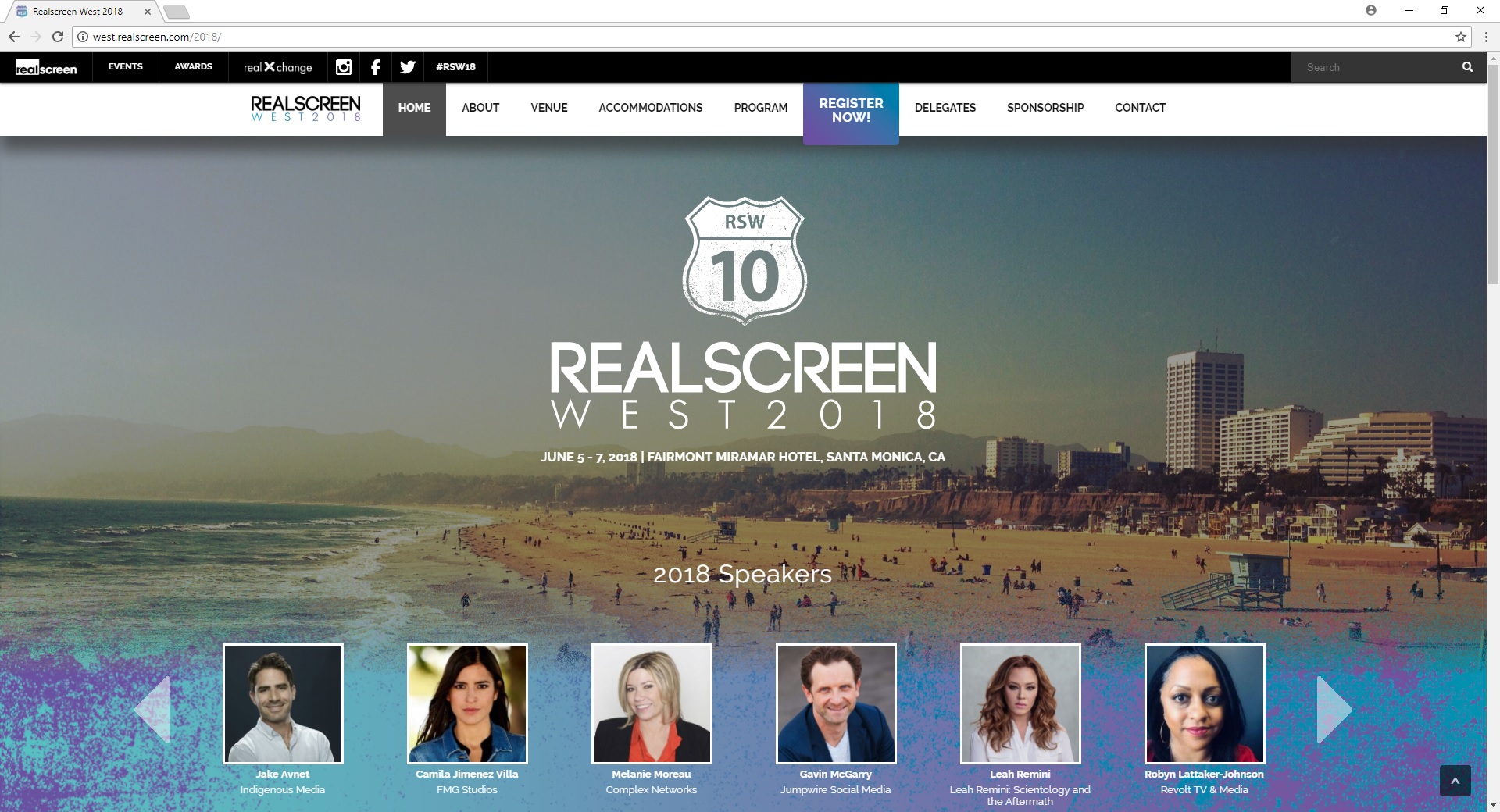This screenshot has height=812, width=1500.
Task: Open Melanie Moreau's speaker photo
Action: [x=652, y=703]
